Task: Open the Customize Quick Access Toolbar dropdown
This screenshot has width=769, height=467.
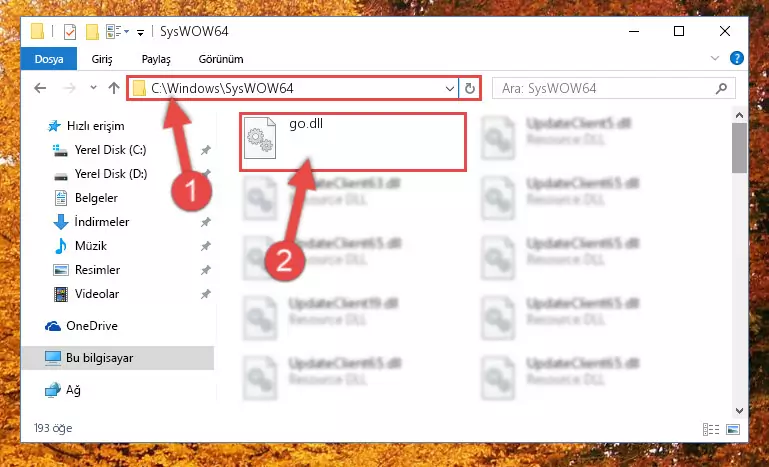Action: [140, 32]
